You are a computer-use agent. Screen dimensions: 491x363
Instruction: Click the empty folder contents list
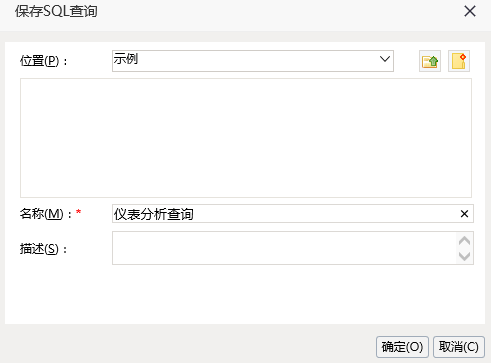[246, 138]
